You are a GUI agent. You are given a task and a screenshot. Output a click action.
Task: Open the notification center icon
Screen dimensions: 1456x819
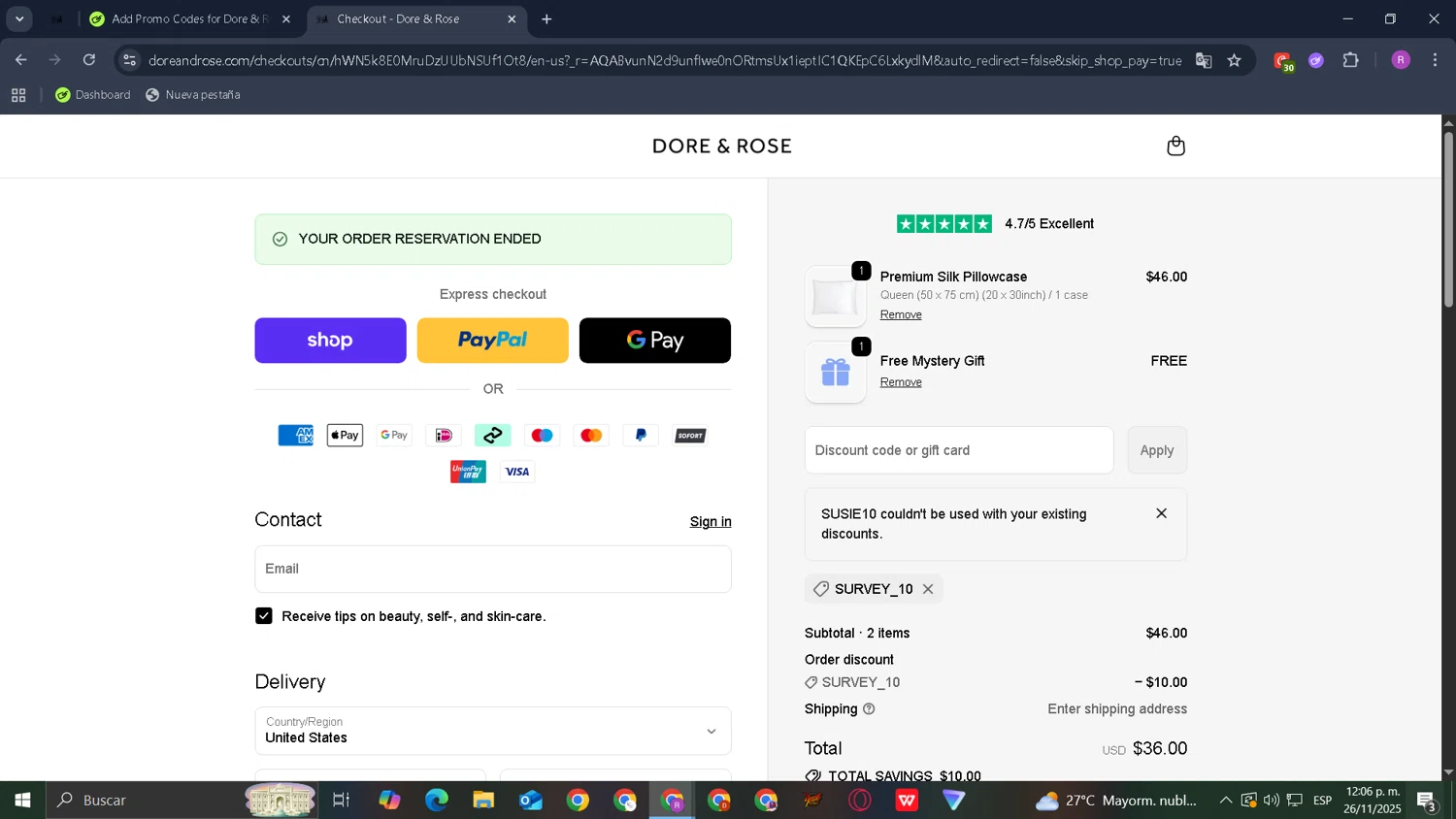[x=1427, y=802]
